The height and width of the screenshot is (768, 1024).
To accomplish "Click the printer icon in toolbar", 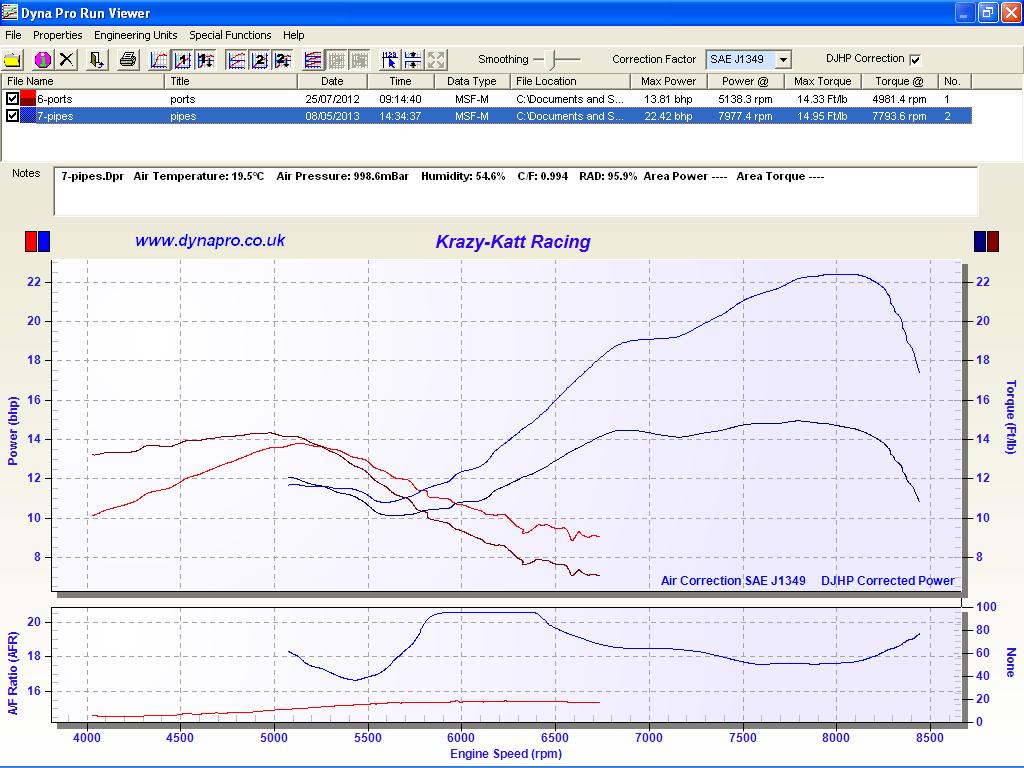I will pyautogui.click(x=128, y=60).
